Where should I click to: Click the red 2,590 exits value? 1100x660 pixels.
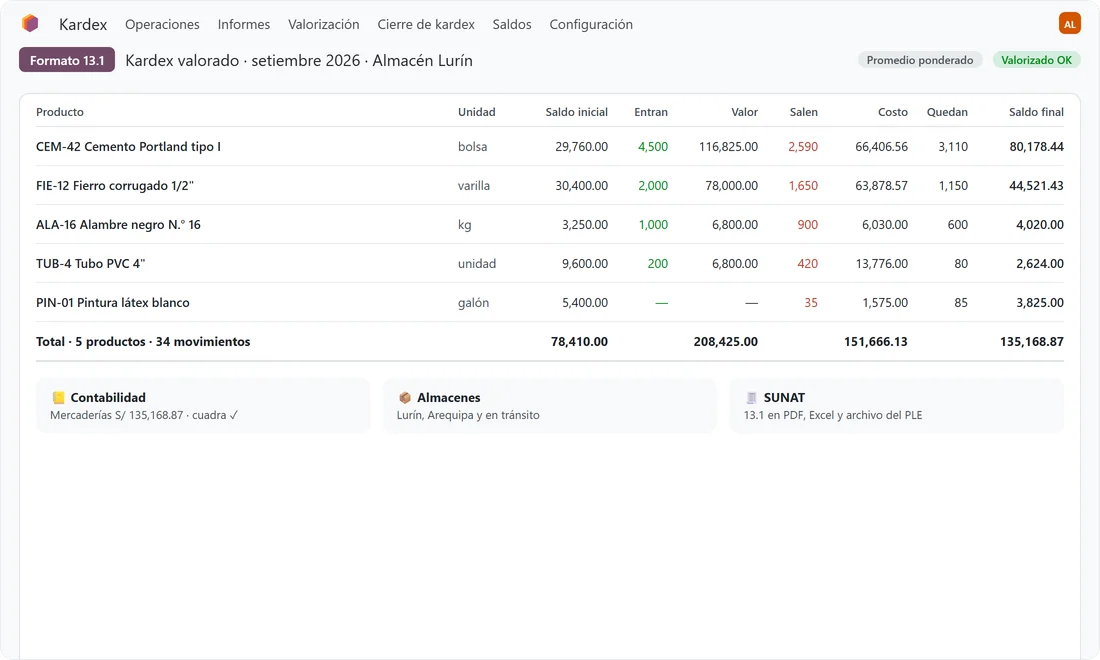[803, 147]
